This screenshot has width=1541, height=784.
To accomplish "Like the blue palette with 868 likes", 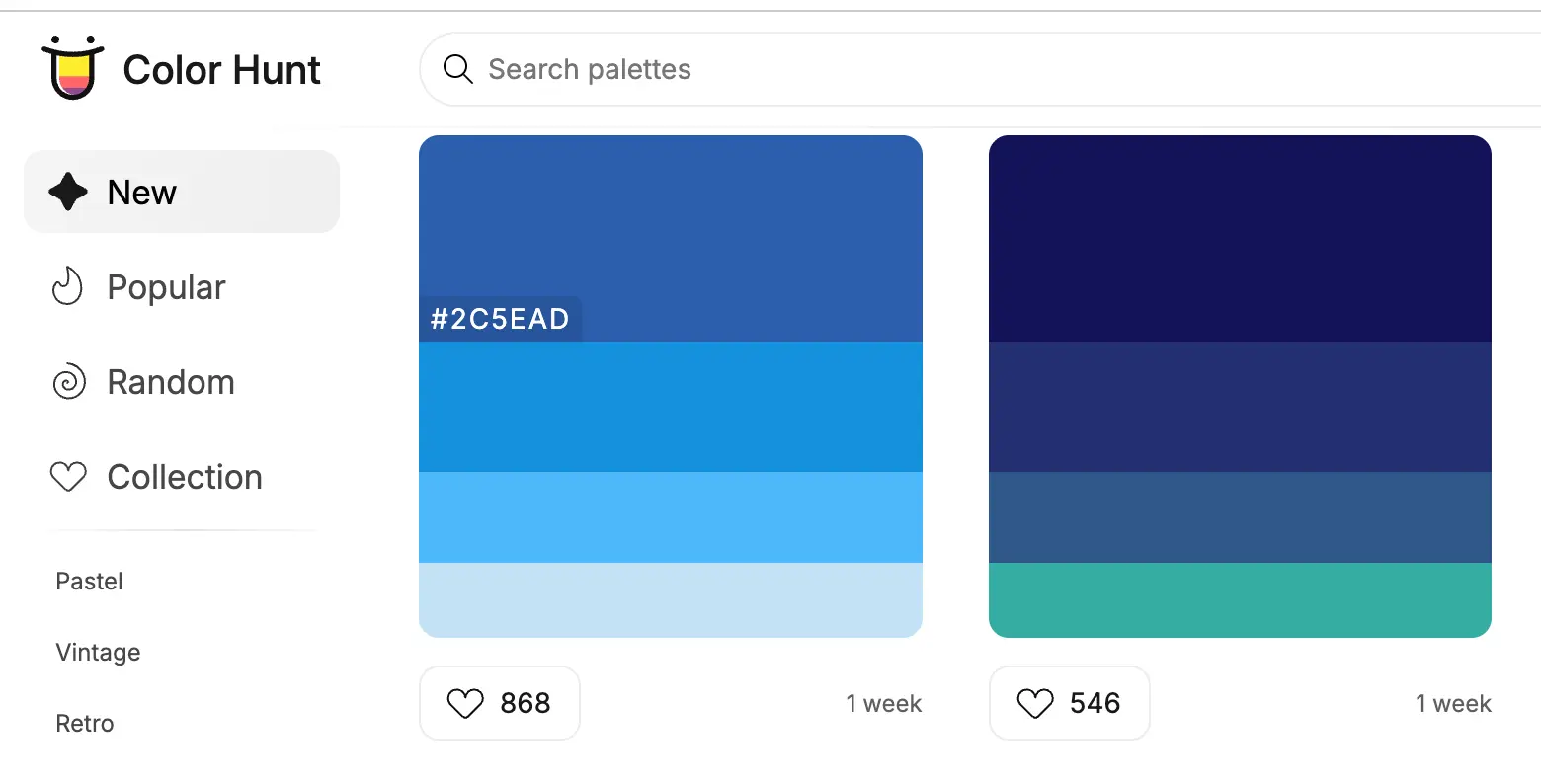I will (500, 703).
